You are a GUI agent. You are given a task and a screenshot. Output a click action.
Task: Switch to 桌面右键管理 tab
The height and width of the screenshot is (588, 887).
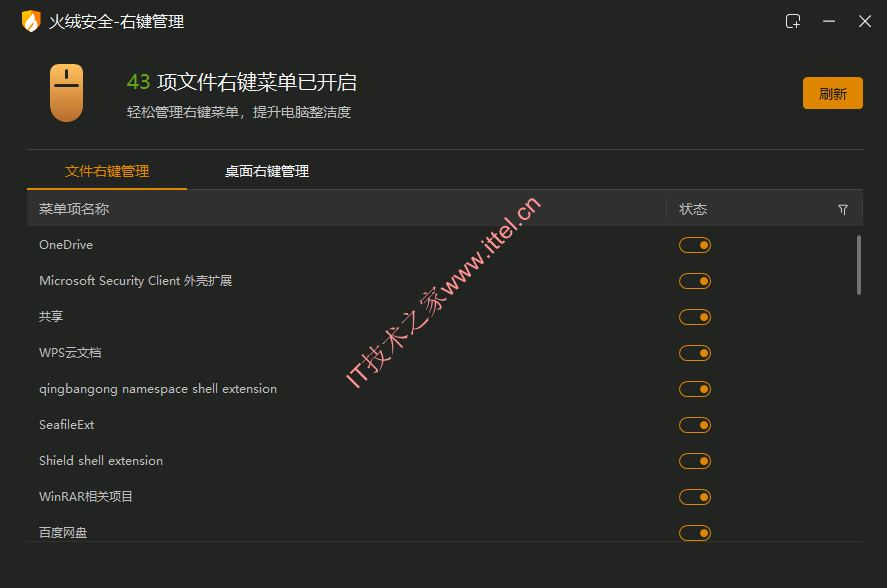pos(267,171)
